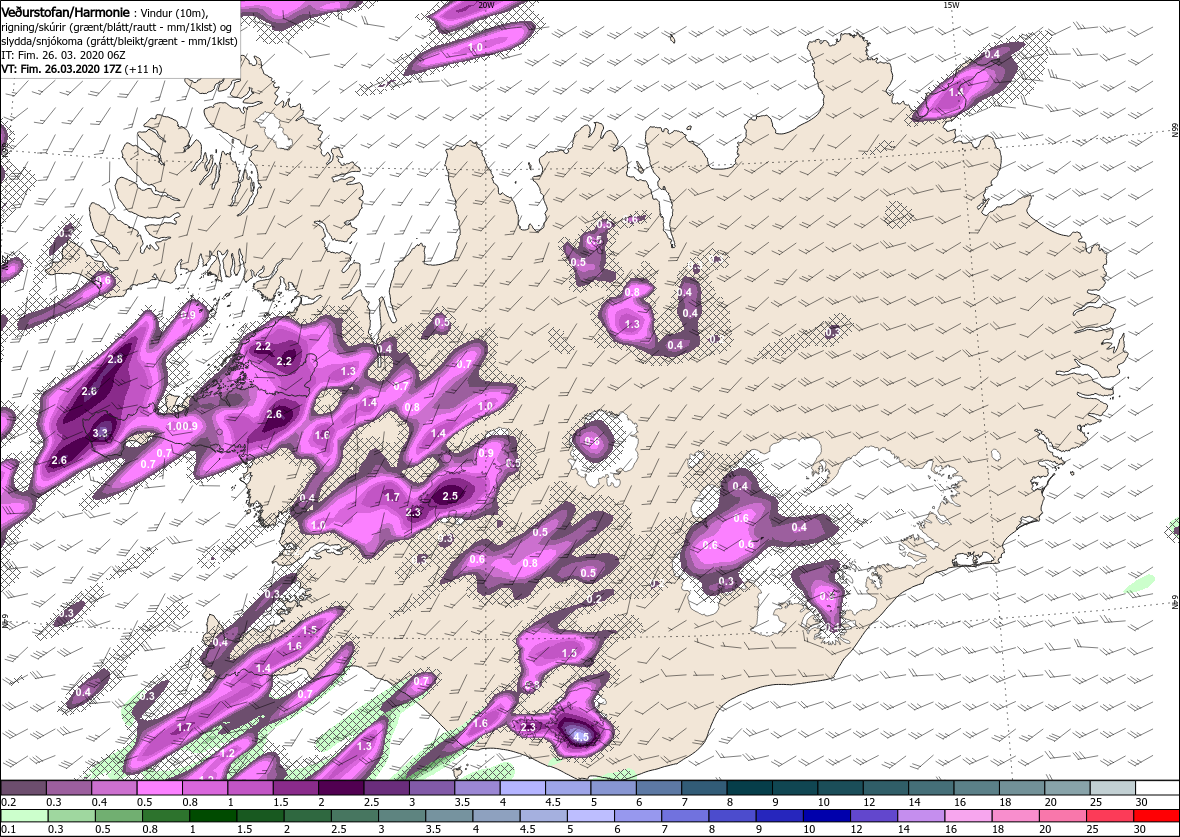Click the '20W' longitude label at the map top
Image resolution: width=1180 pixels, height=837 pixels.
486,5
